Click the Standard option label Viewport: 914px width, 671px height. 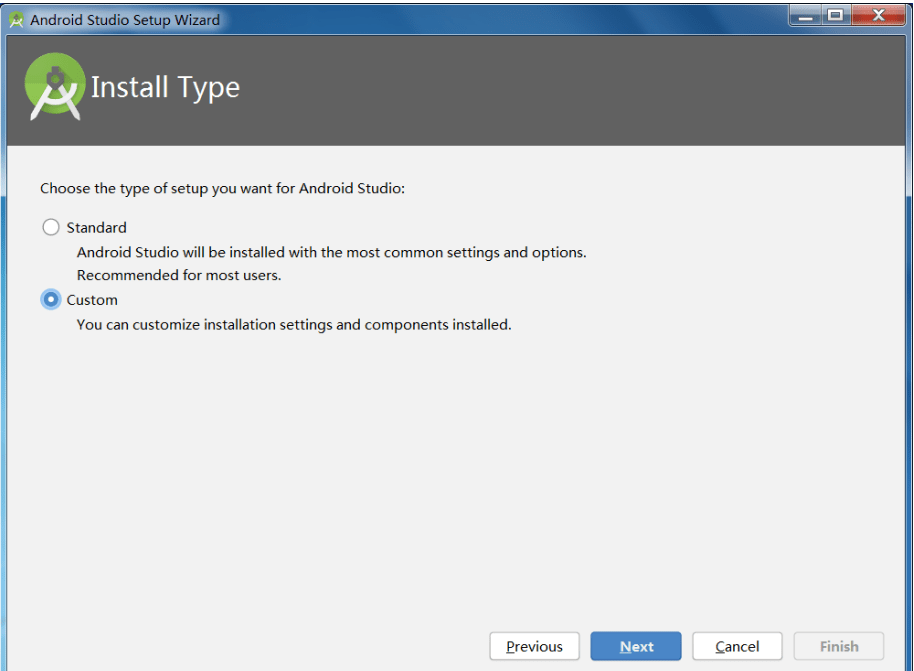pos(96,227)
